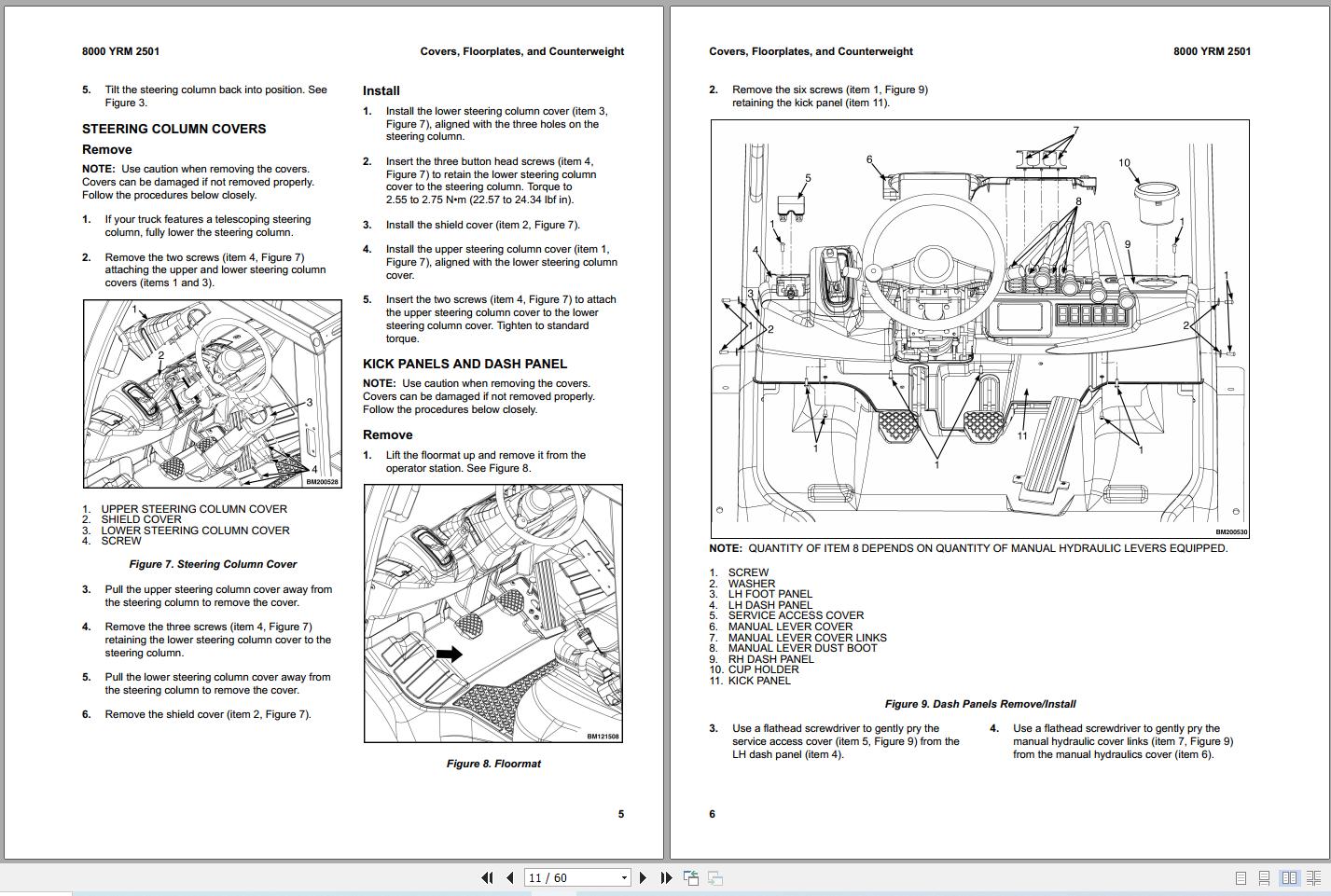
Task: Go to the previous page
Action: click(x=510, y=877)
